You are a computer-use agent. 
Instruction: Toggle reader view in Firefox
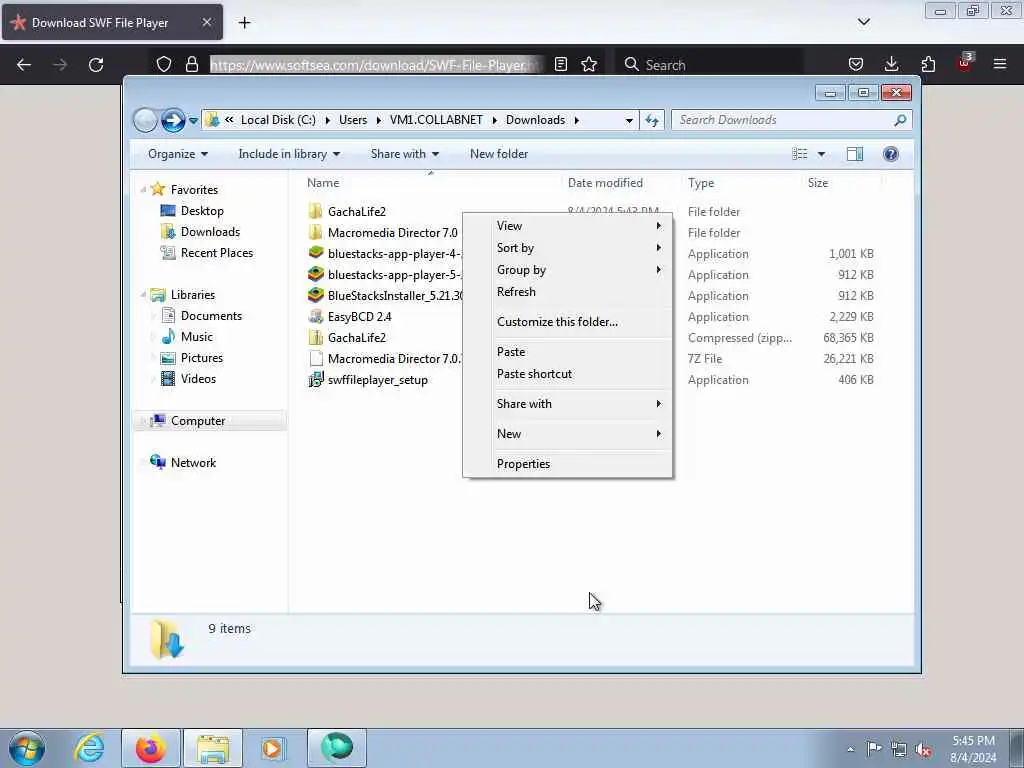(560, 64)
